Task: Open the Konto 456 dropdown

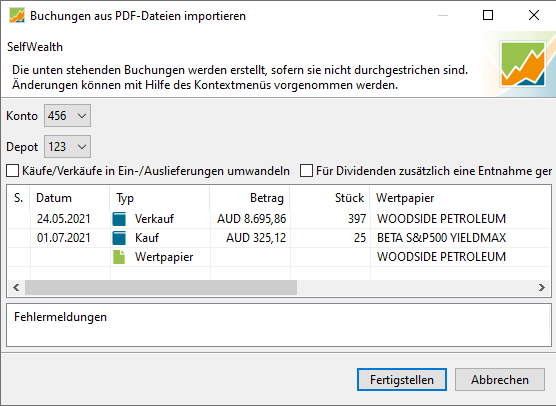Action: (x=67, y=116)
